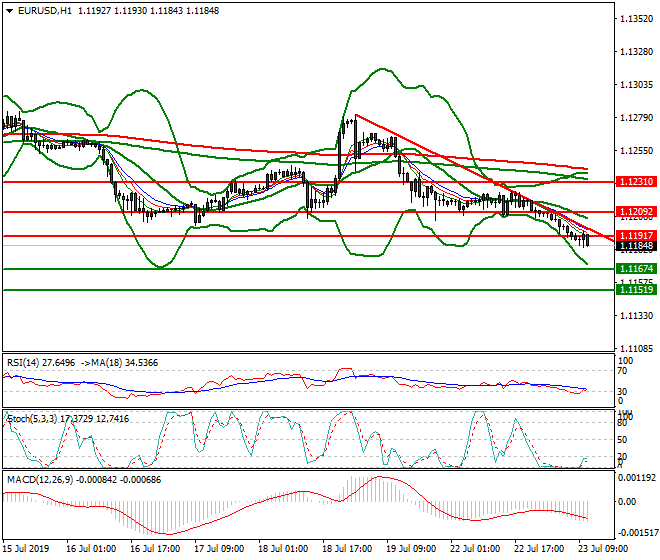The width and height of the screenshot is (660, 560).
Task: Click the 1.11085 price axis value
Action: (636, 349)
